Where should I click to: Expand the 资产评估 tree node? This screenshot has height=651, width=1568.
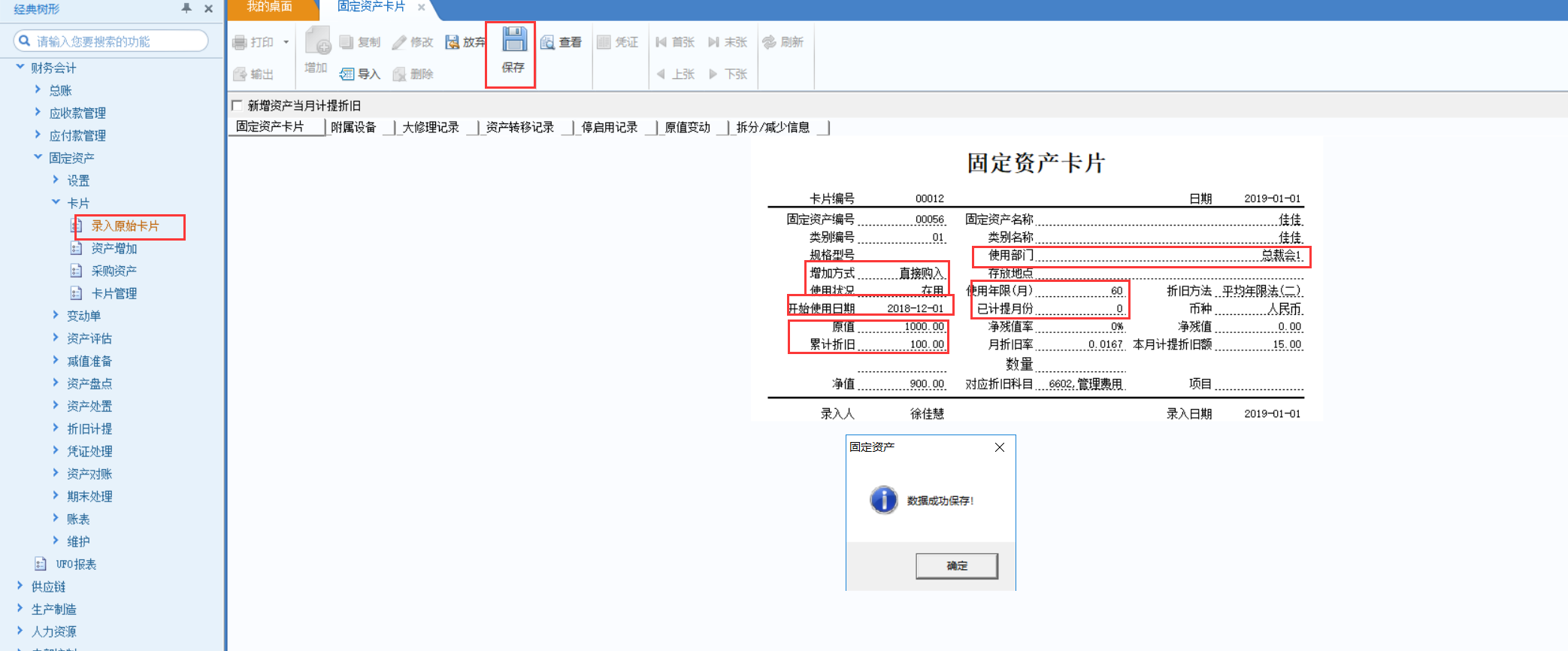coord(56,338)
